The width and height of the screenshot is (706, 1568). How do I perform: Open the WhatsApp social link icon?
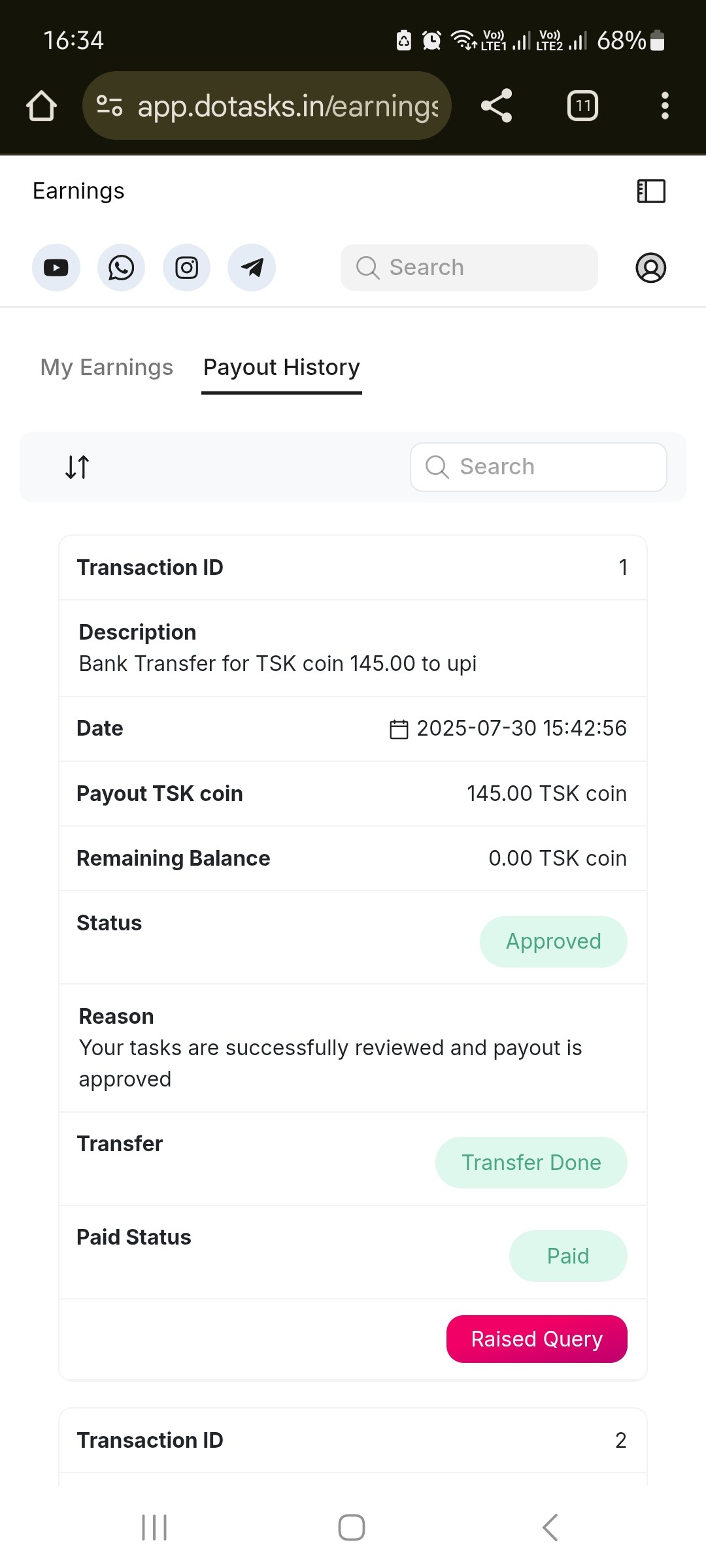pyautogui.click(x=121, y=268)
